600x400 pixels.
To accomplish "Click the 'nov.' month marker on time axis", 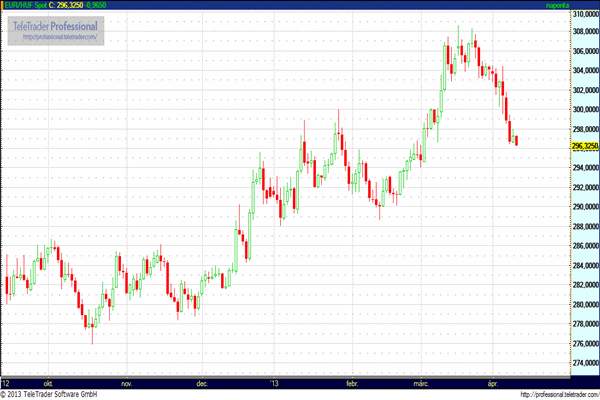I will click(x=126, y=383).
